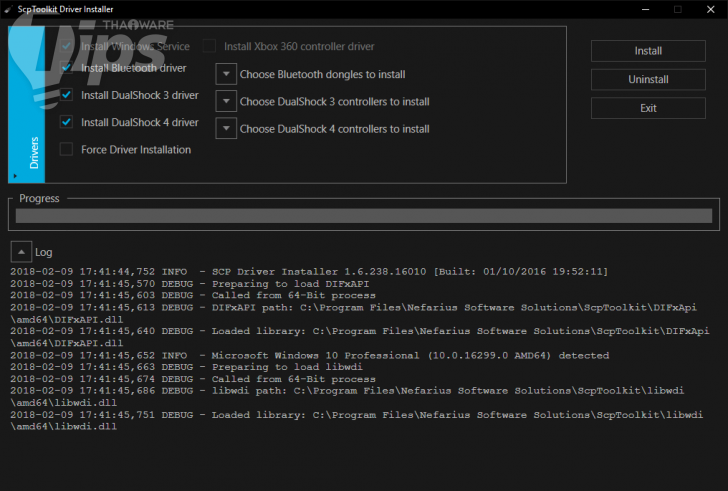728x491 pixels.
Task: Close the ScpToolkit Driver Installer window
Action: [x=710, y=9]
